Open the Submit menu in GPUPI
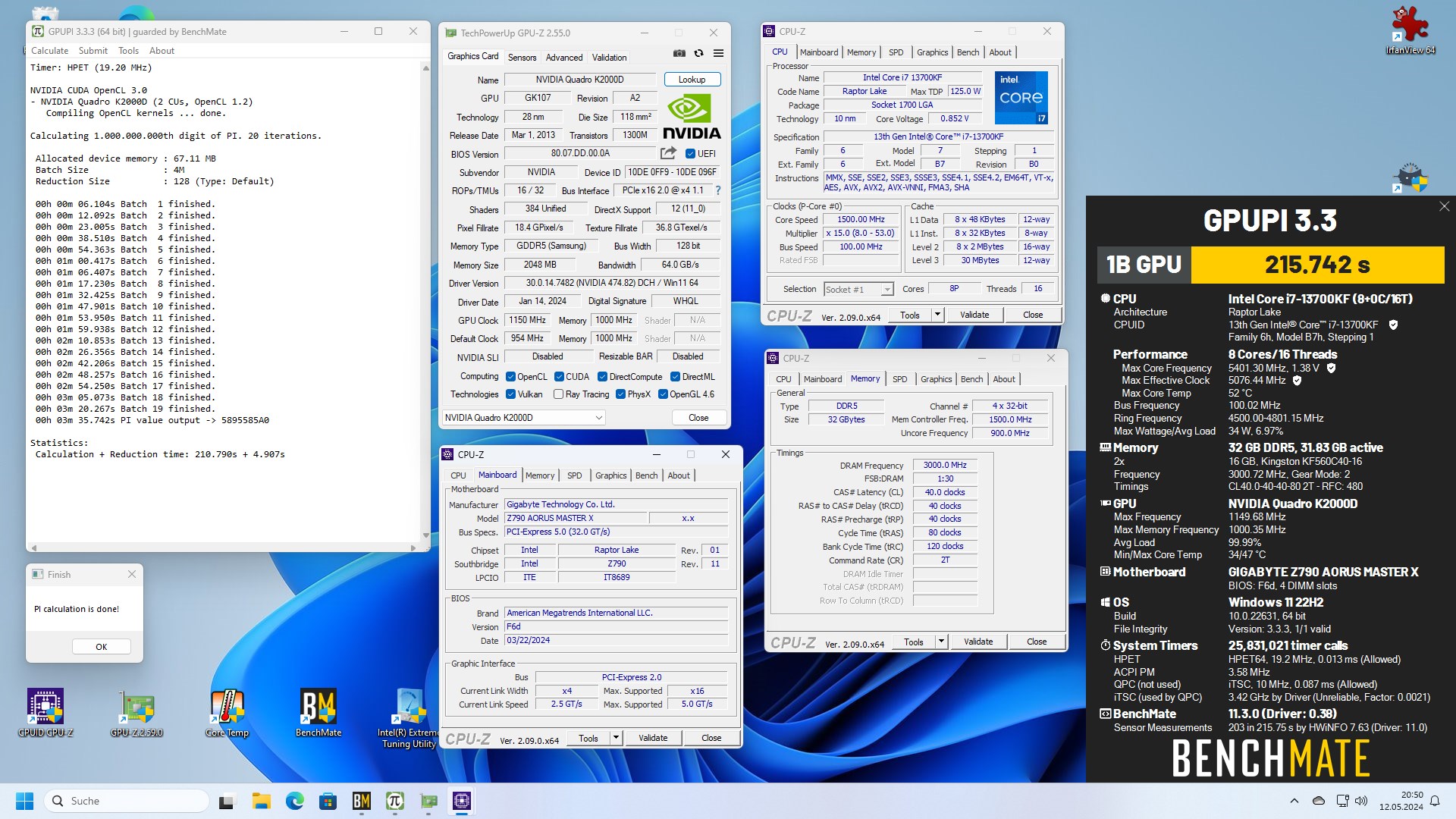Viewport: 1456px width, 819px height. pyautogui.click(x=93, y=51)
